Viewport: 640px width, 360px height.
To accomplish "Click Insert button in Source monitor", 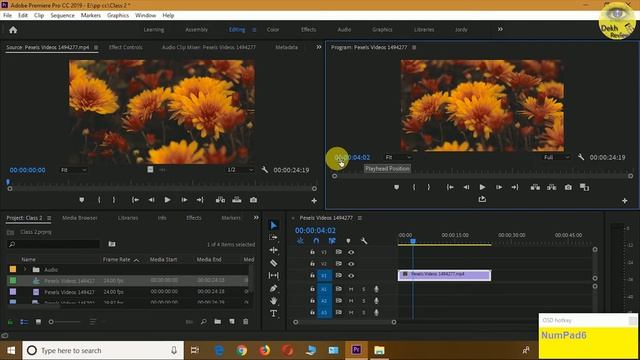I will pos(220,200).
